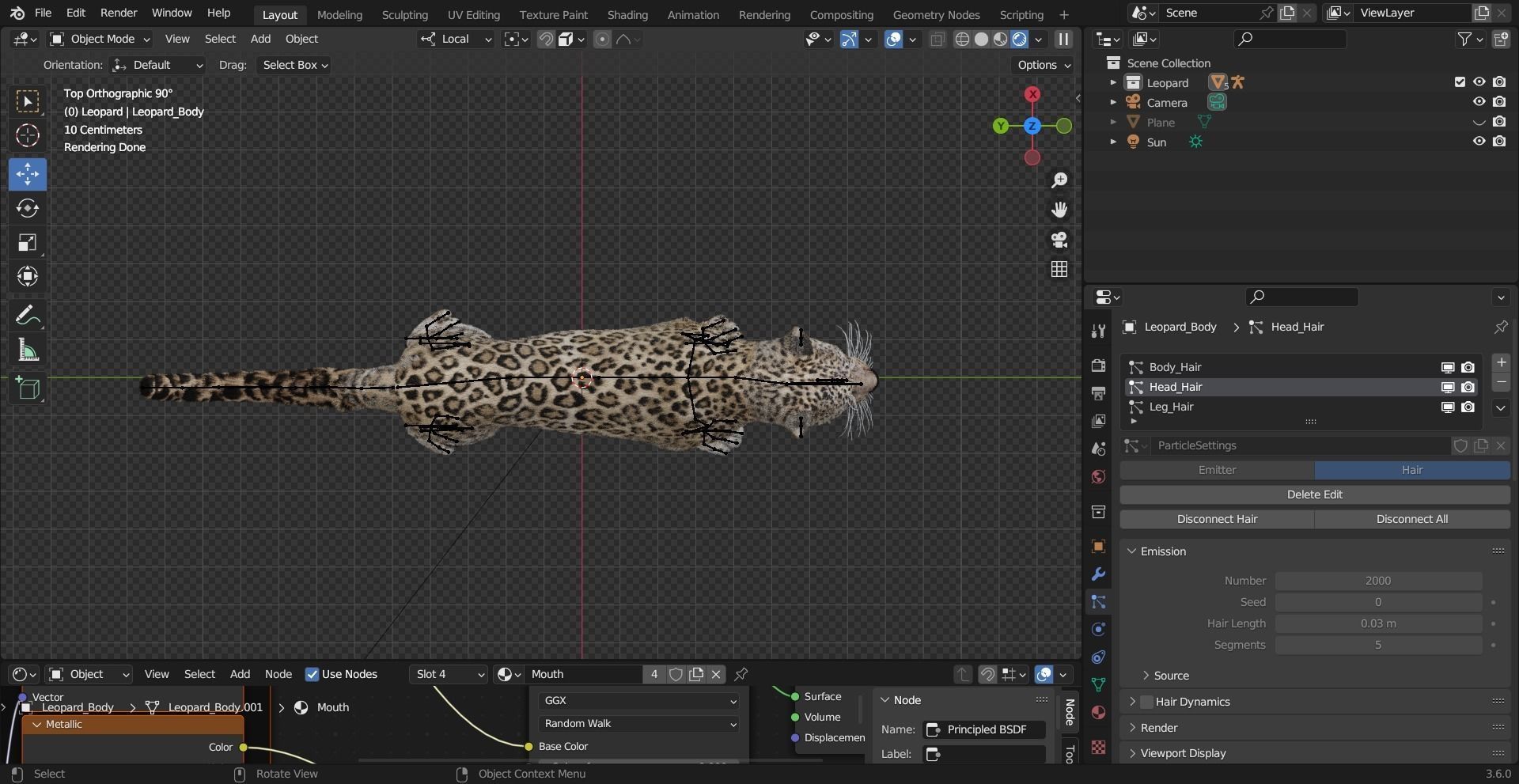Activate the Select Box tool icon
Viewport: 1519px width, 784px height.
(x=28, y=101)
